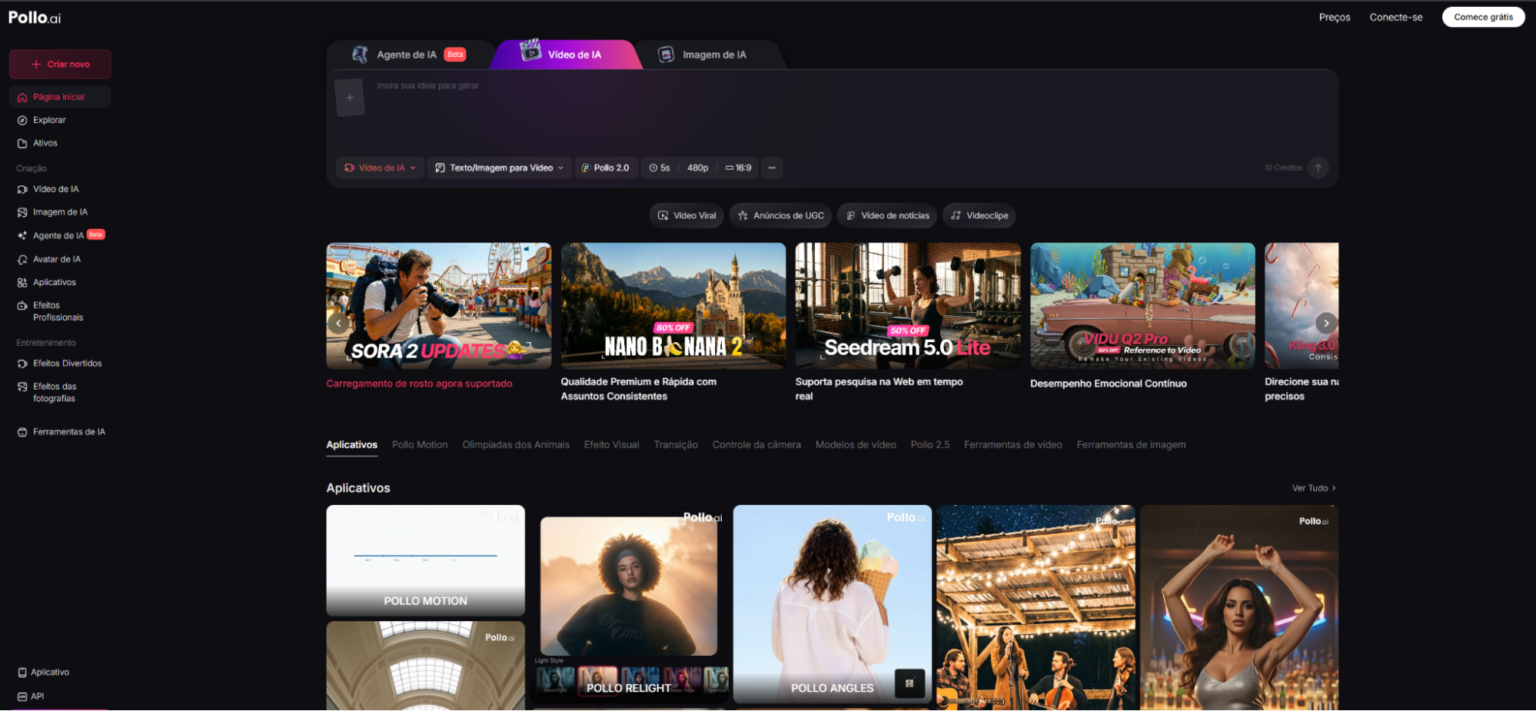Click the Comece grátis button

tap(1482, 17)
